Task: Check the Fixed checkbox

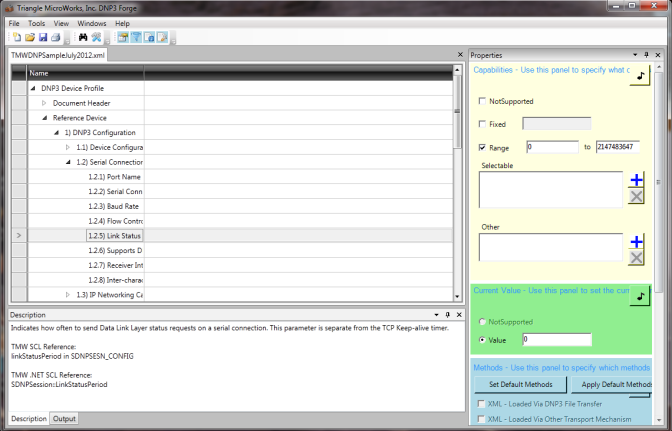Action: 483,124
